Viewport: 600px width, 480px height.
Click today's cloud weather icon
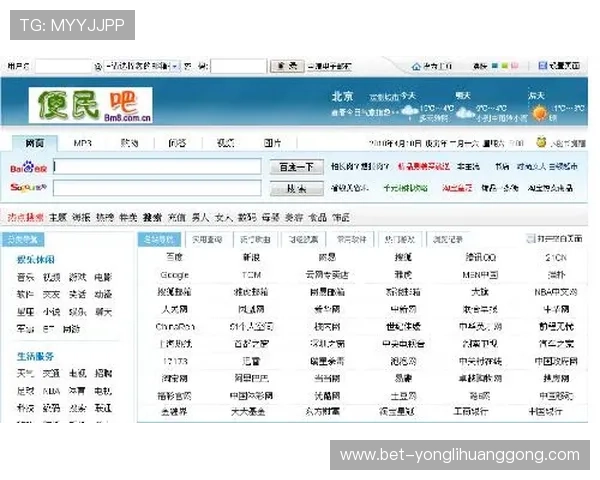(x=410, y=112)
